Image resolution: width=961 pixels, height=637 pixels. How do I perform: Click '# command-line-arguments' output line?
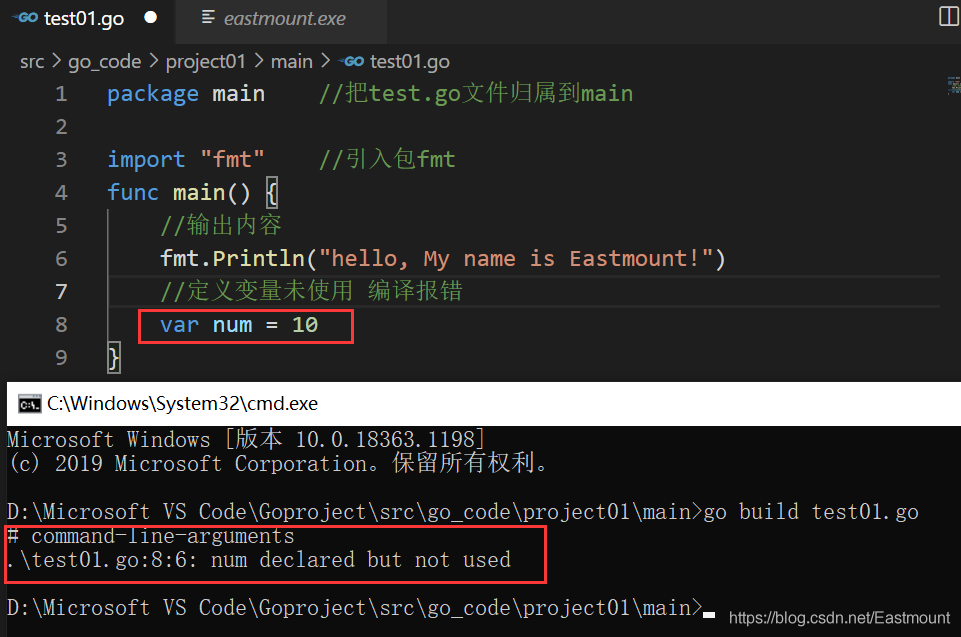[151, 536]
